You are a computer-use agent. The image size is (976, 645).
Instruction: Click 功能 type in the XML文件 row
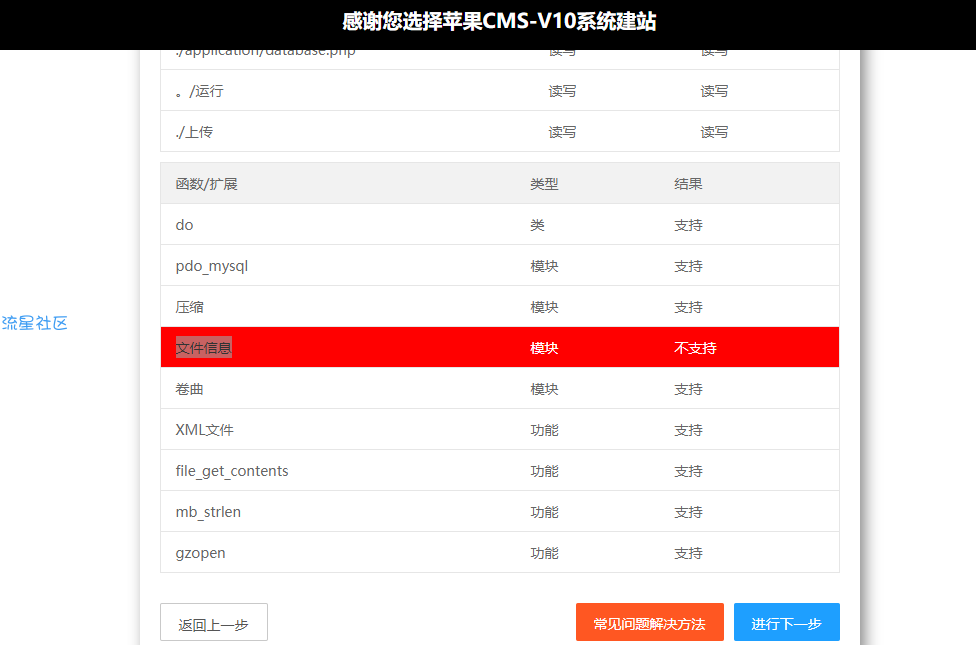coord(544,430)
